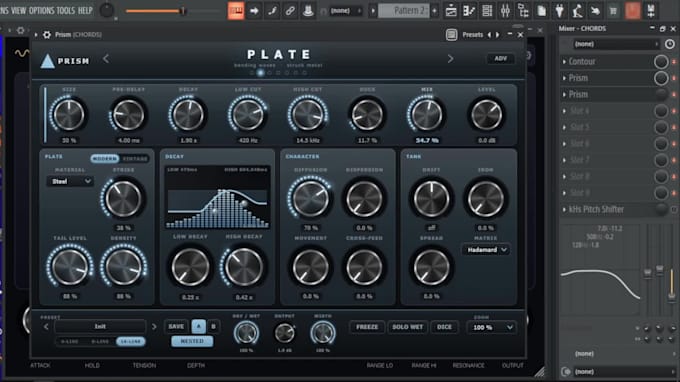Open the Zoom dropdown showing 100 %

tap(491, 327)
